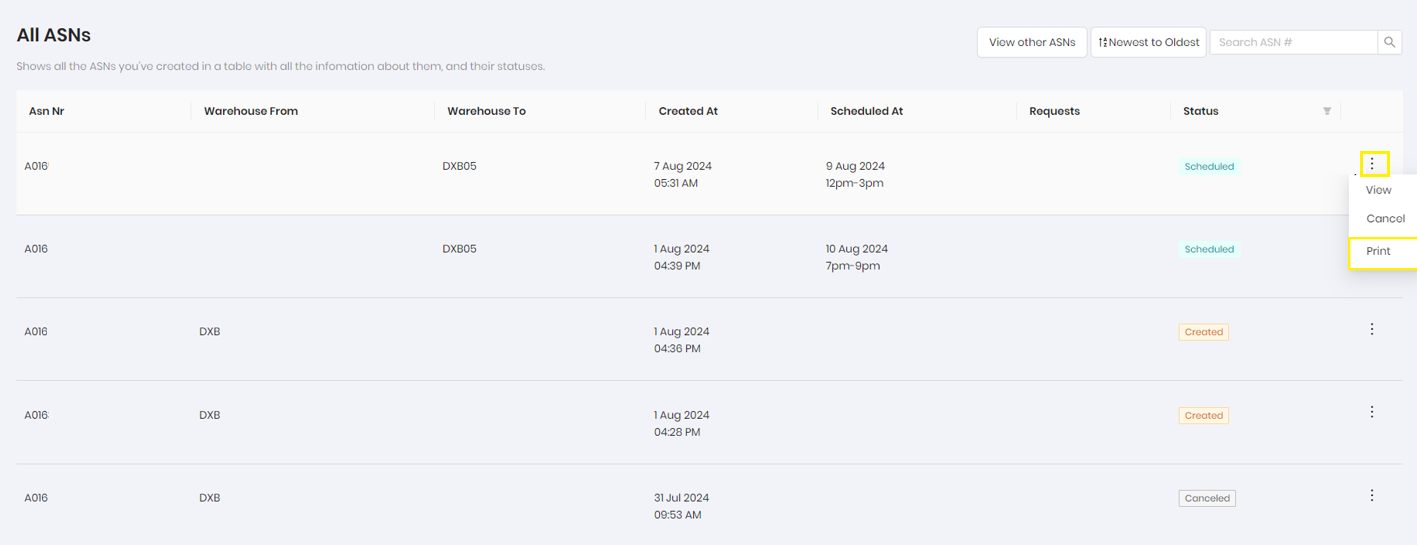This screenshot has width=1417, height=545.
Task: Focus the Search ASN # field
Action: click(x=1294, y=42)
